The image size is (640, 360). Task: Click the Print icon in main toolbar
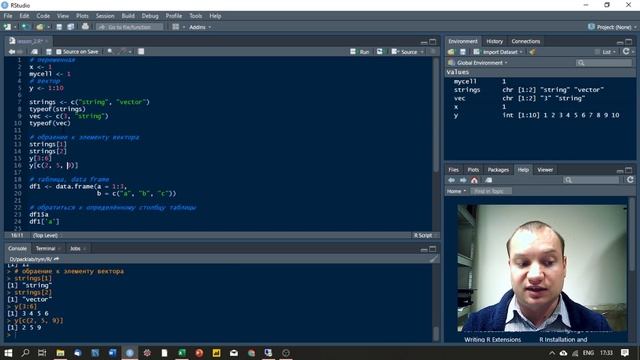[85, 27]
